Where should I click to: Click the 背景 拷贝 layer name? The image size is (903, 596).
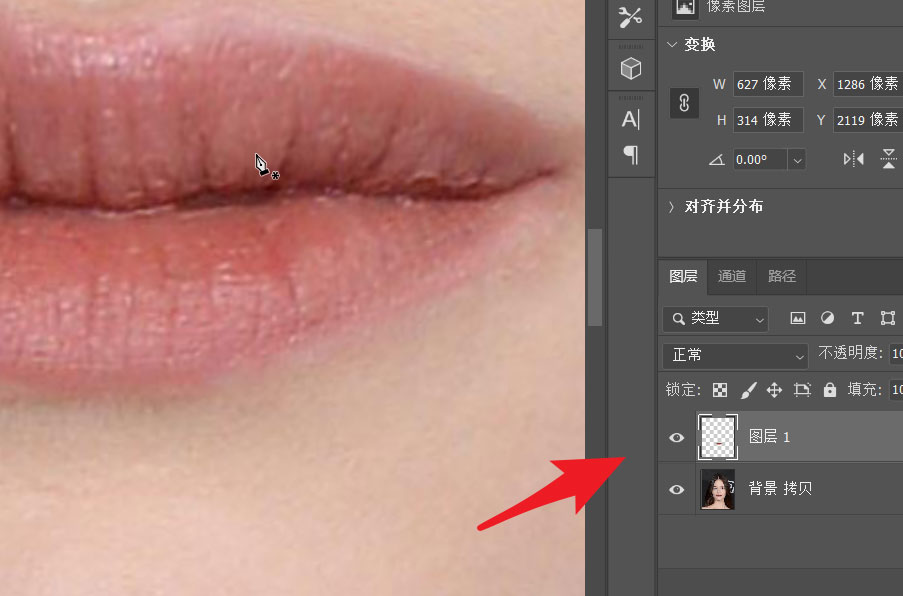(x=780, y=489)
